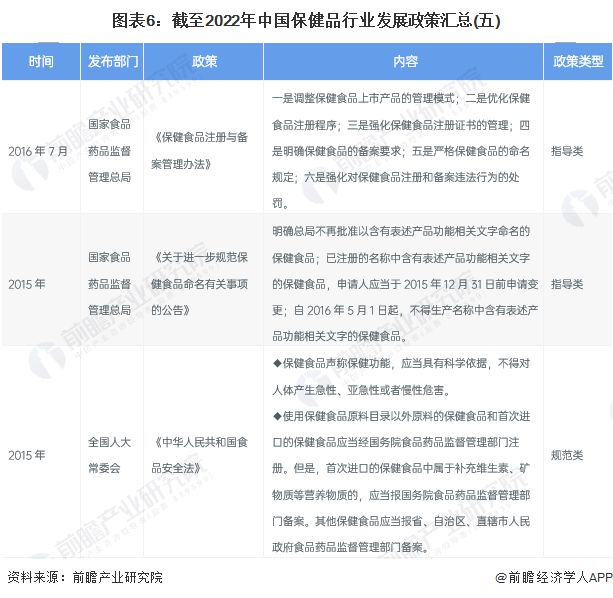Click the @前瞻经济学人APP credit
613x598 pixels.
553,577
